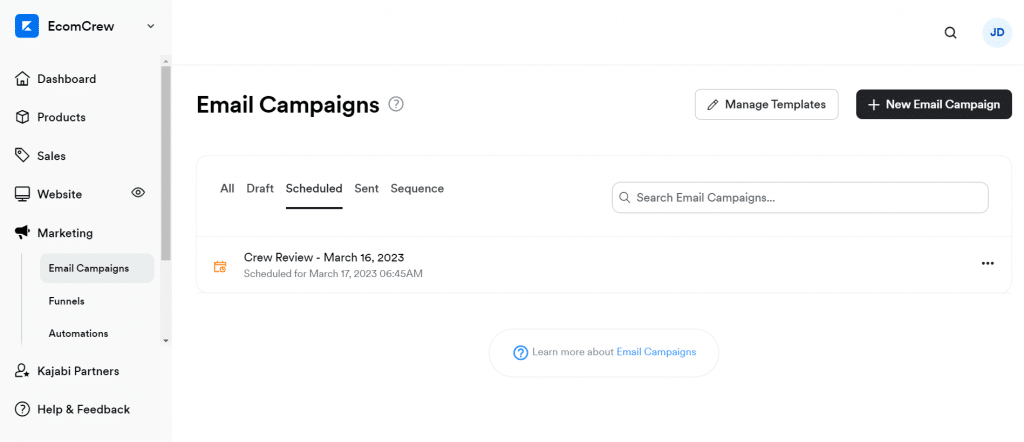The image size is (1024, 442).
Task: Click the New Email Campaign button
Action: coord(934,104)
